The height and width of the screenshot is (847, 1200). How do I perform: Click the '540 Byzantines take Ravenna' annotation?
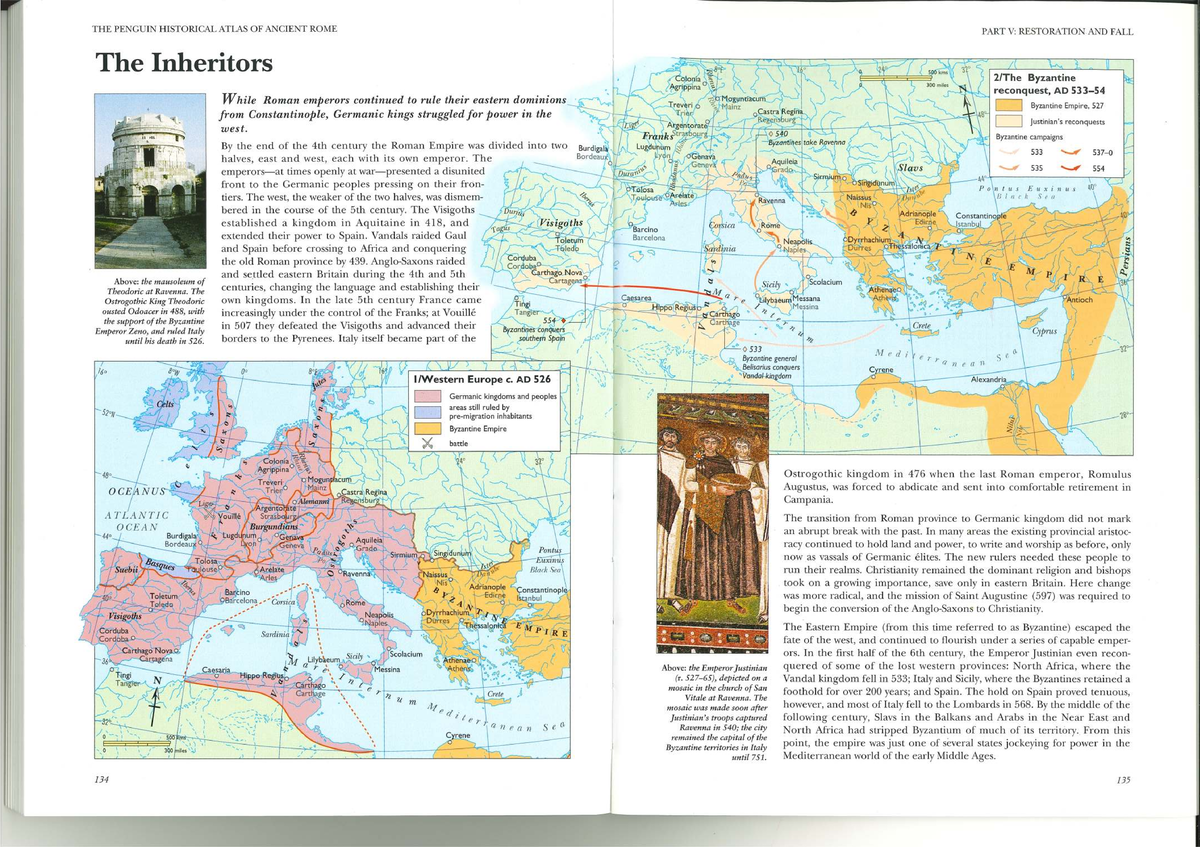pyautogui.click(x=806, y=138)
